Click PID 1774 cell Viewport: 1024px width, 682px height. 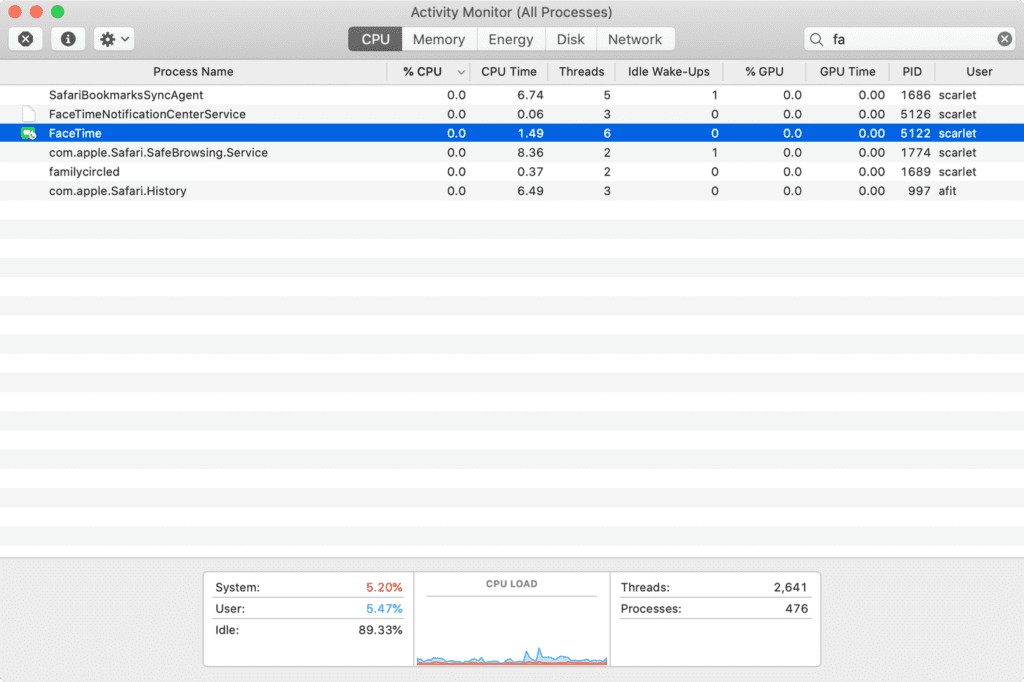[915, 152]
